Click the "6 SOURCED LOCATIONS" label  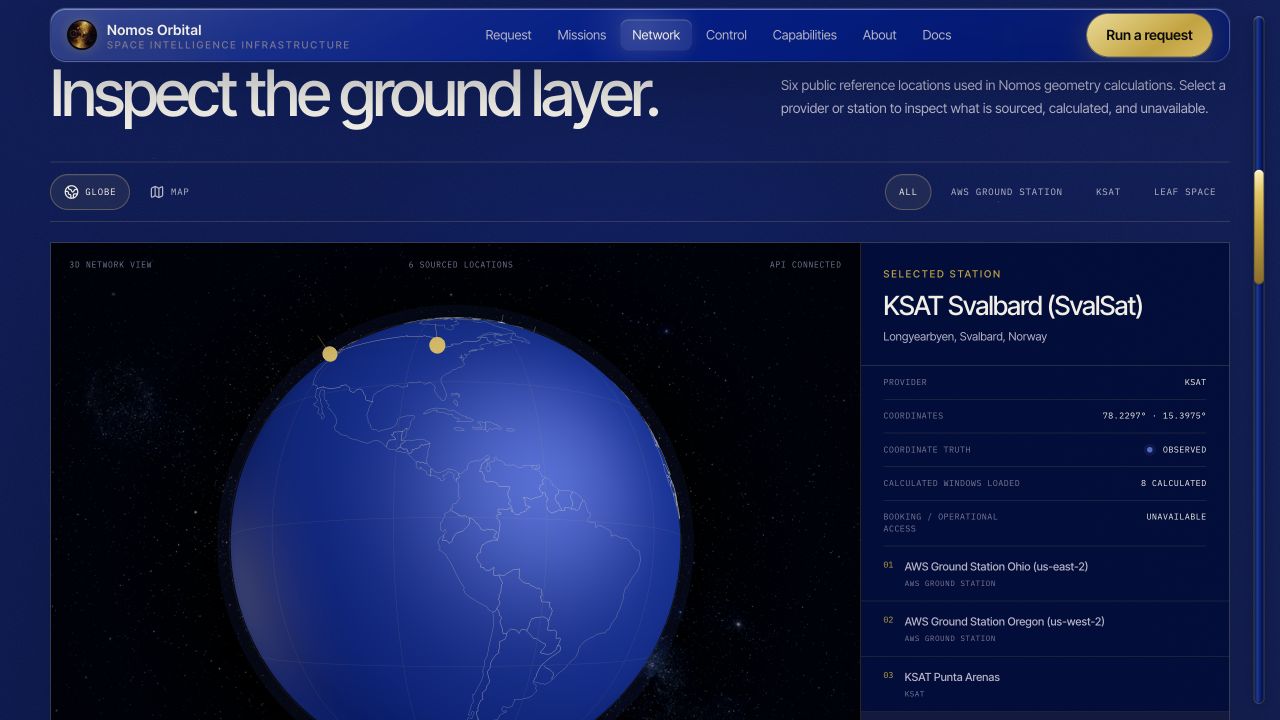point(461,265)
